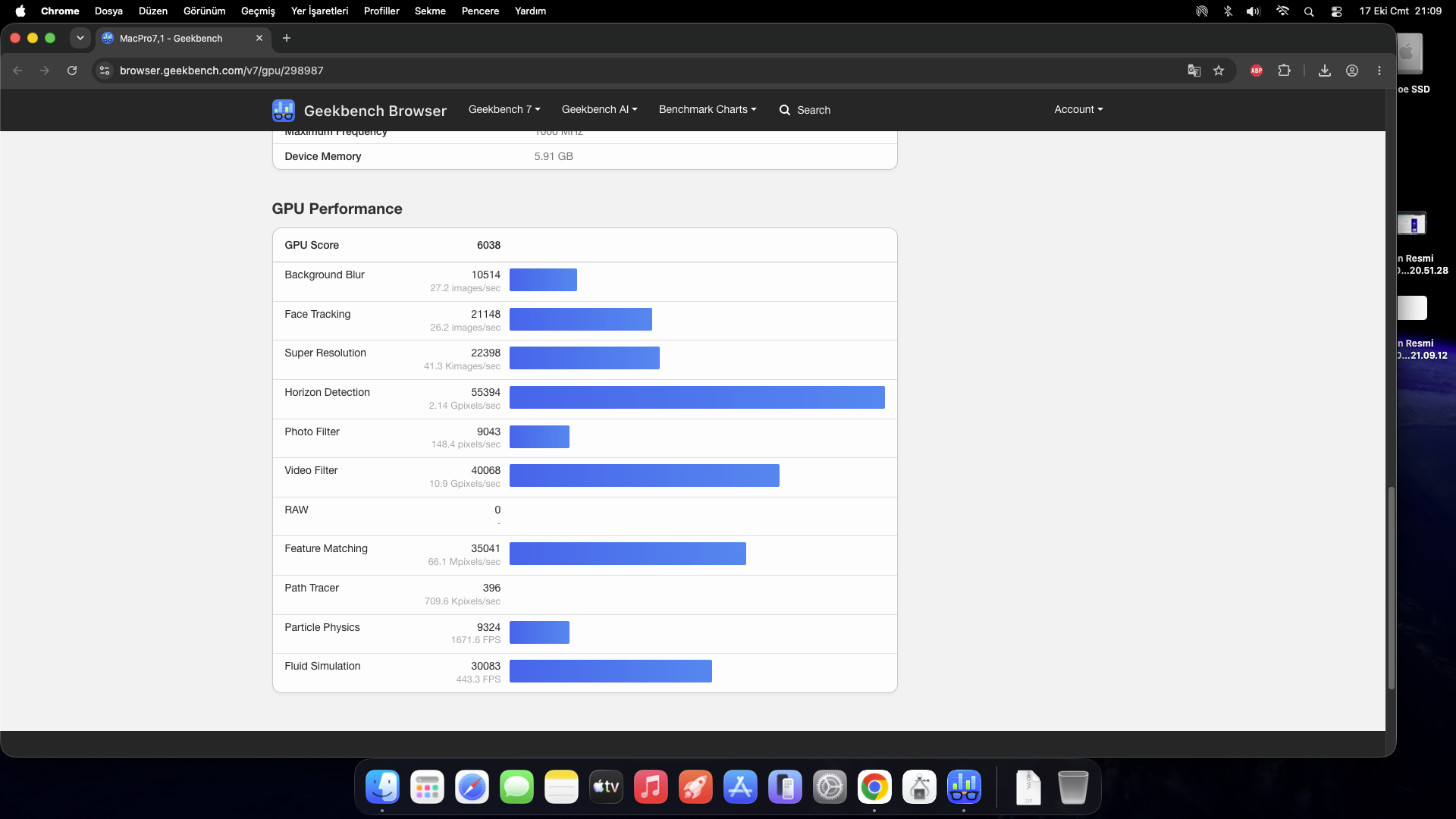Open the Dosya menu
Screen dimensions: 1456x819
(x=108, y=11)
